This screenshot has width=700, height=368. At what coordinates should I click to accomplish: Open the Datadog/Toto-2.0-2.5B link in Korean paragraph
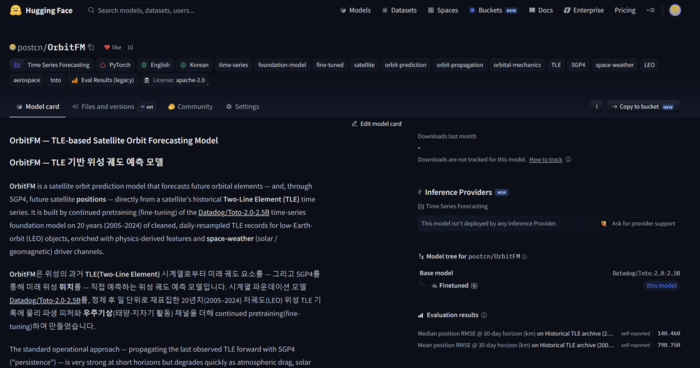coord(45,301)
